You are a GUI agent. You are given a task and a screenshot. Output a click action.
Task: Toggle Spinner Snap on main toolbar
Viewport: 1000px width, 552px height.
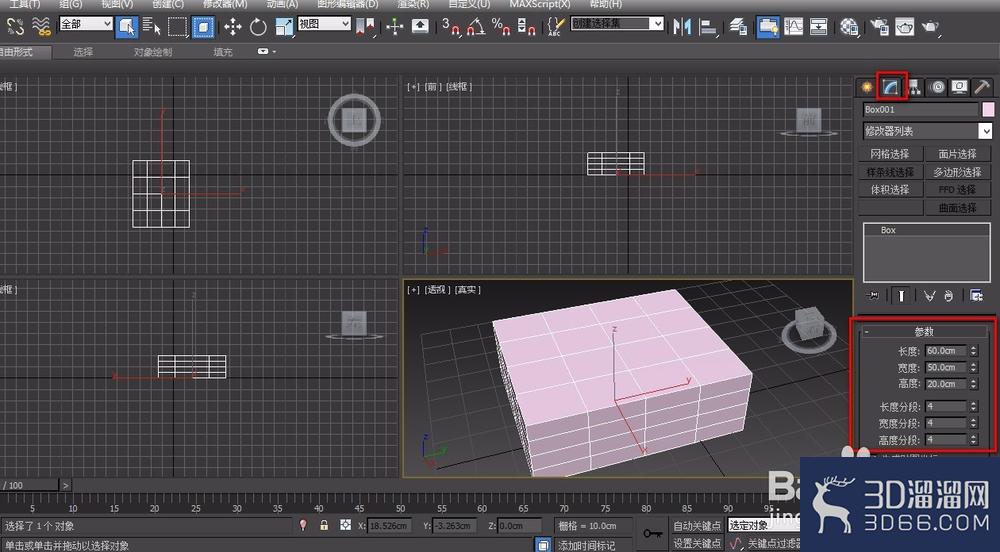(527, 27)
